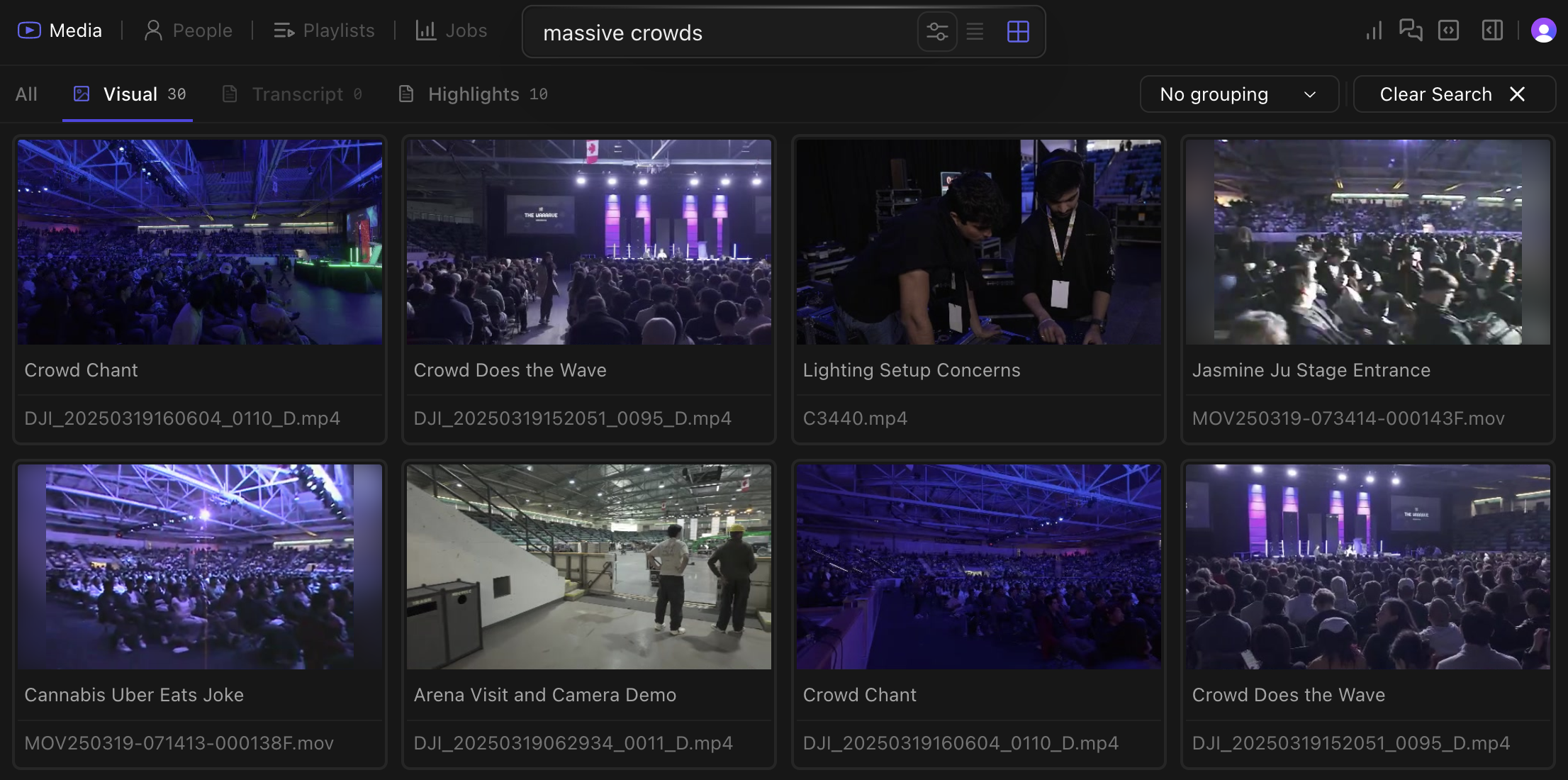Open Jasmine Ju Stage Entrance thumbnail
This screenshot has width=1568, height=780.
coord(1367,242)
